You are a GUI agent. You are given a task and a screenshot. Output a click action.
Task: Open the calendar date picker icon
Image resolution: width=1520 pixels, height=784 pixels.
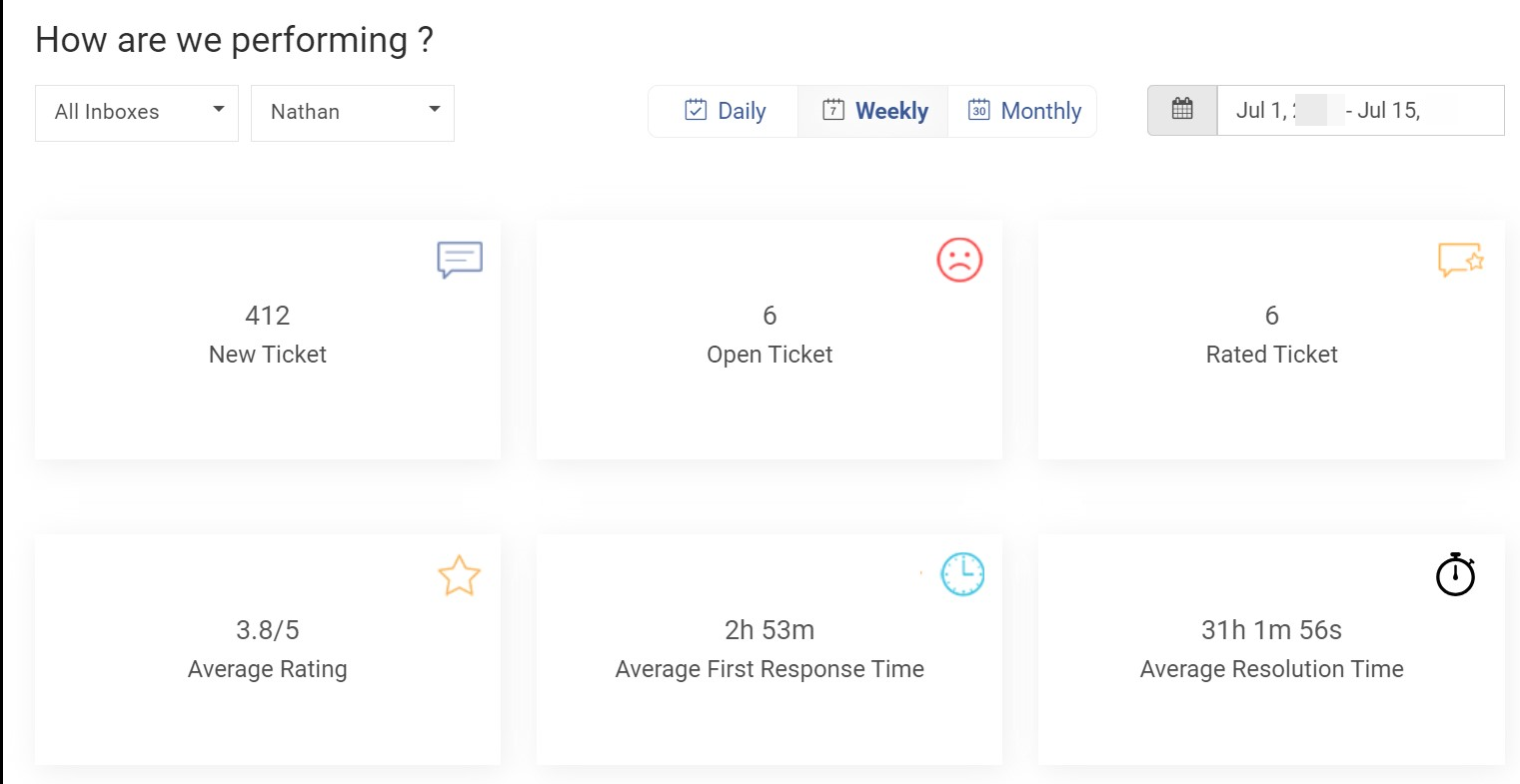point(1182,110)
